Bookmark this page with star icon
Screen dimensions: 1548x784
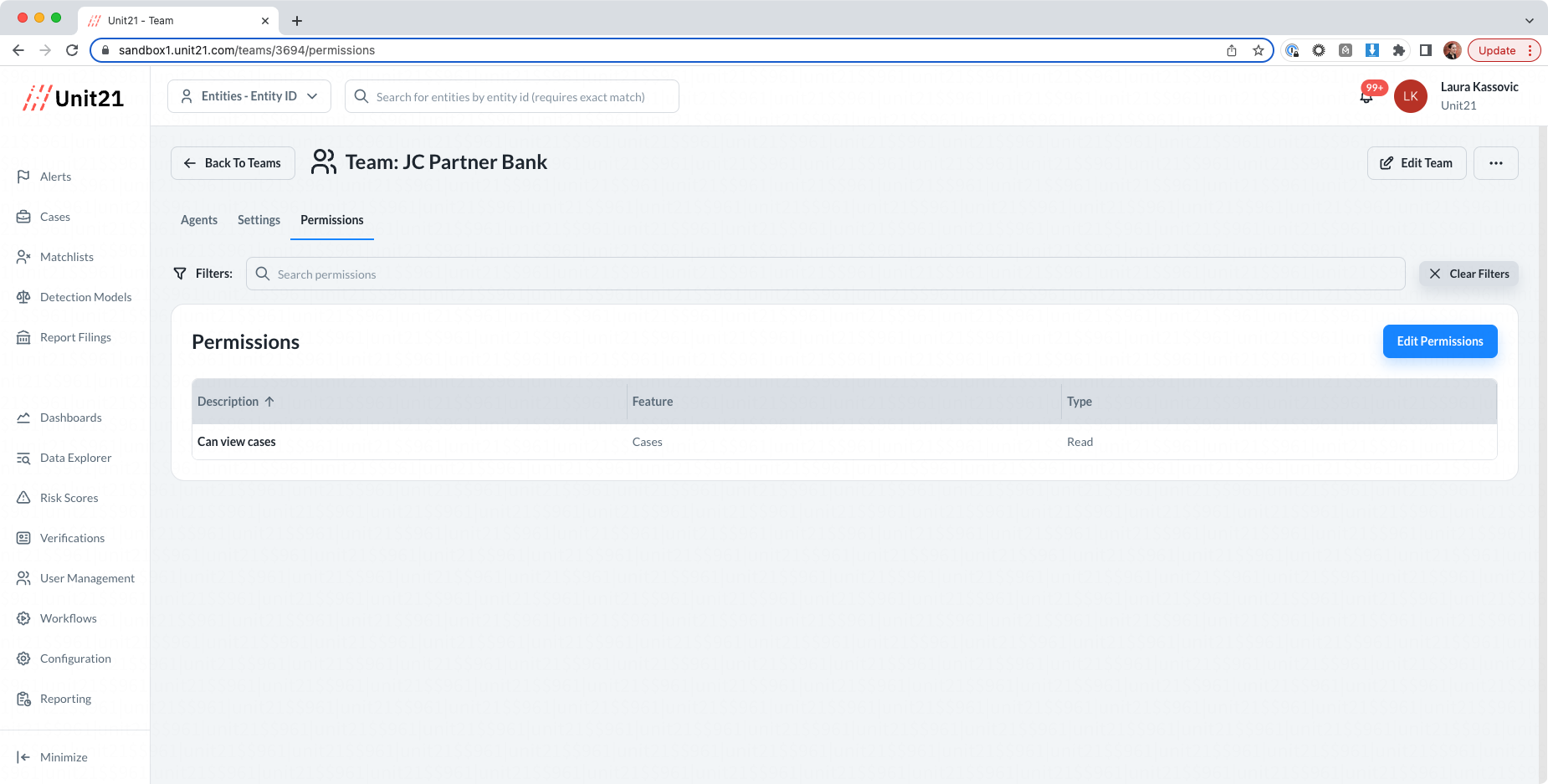[x=1258, y=50]
